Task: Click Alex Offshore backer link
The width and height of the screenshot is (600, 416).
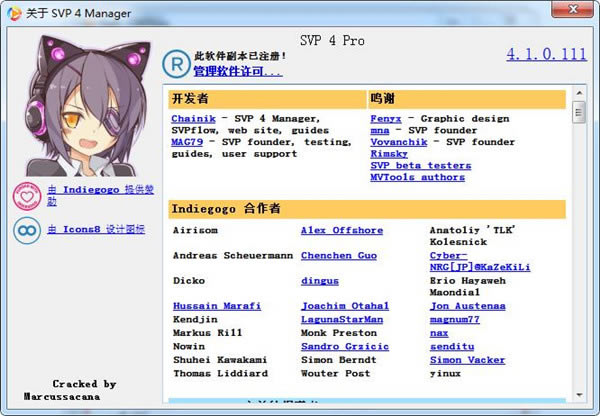Action: coord(341,231)
